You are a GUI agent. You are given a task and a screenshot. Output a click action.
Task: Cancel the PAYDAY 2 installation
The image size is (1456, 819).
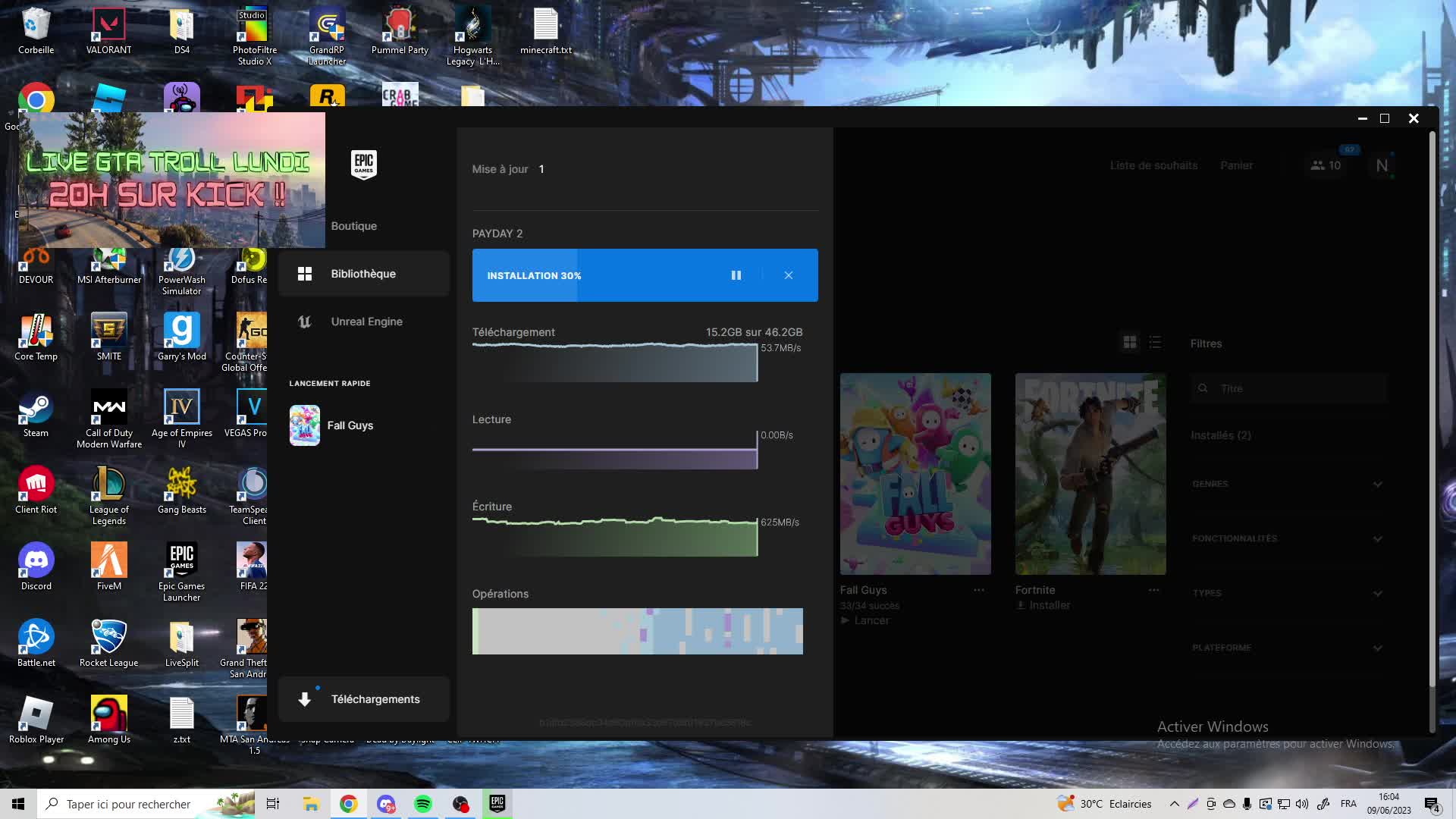click(x=789, y=275)
